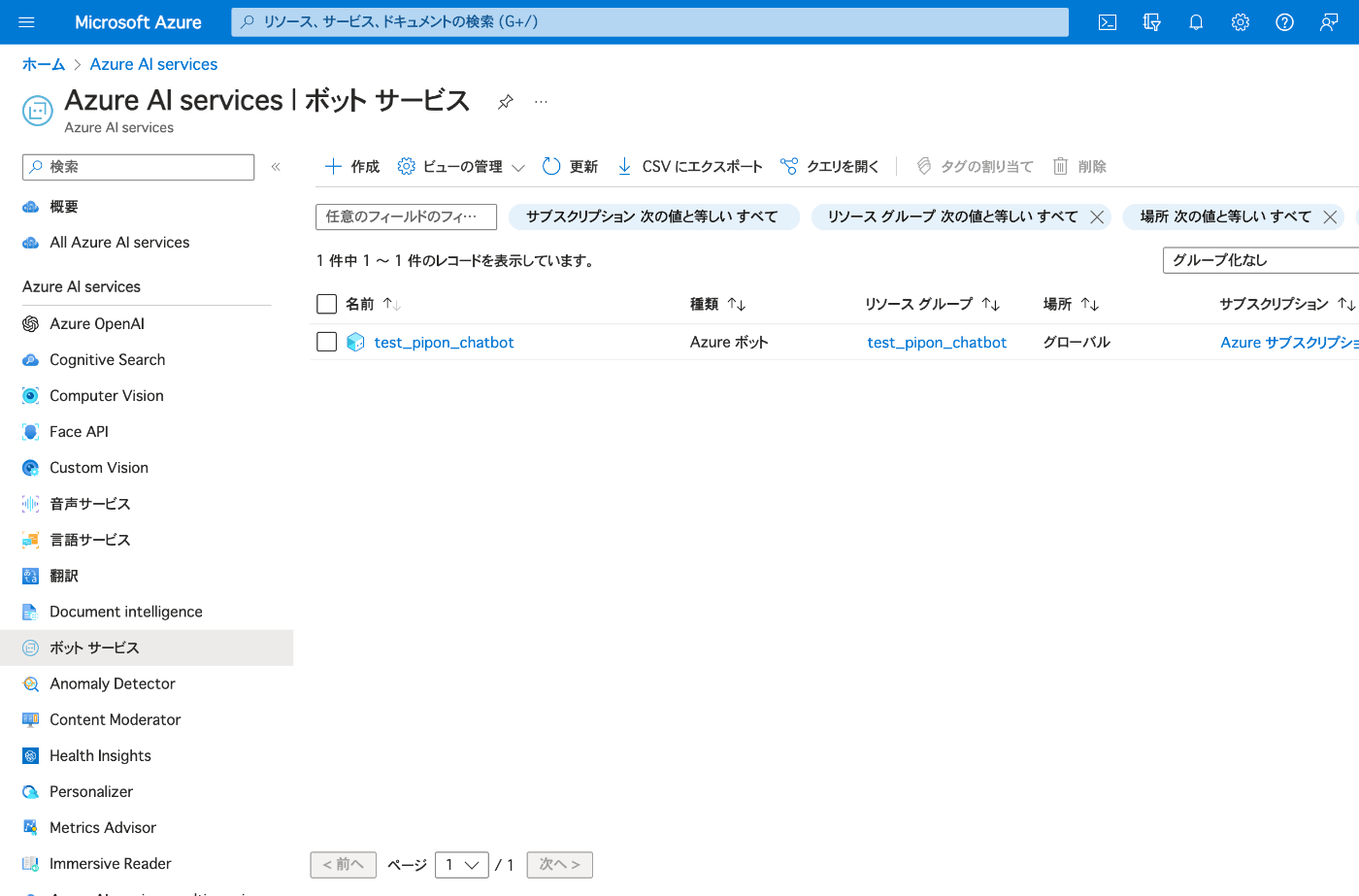Open the サブスクリプション filter pill
Screen dimensions: 1359x896
(x=653, y=216)
